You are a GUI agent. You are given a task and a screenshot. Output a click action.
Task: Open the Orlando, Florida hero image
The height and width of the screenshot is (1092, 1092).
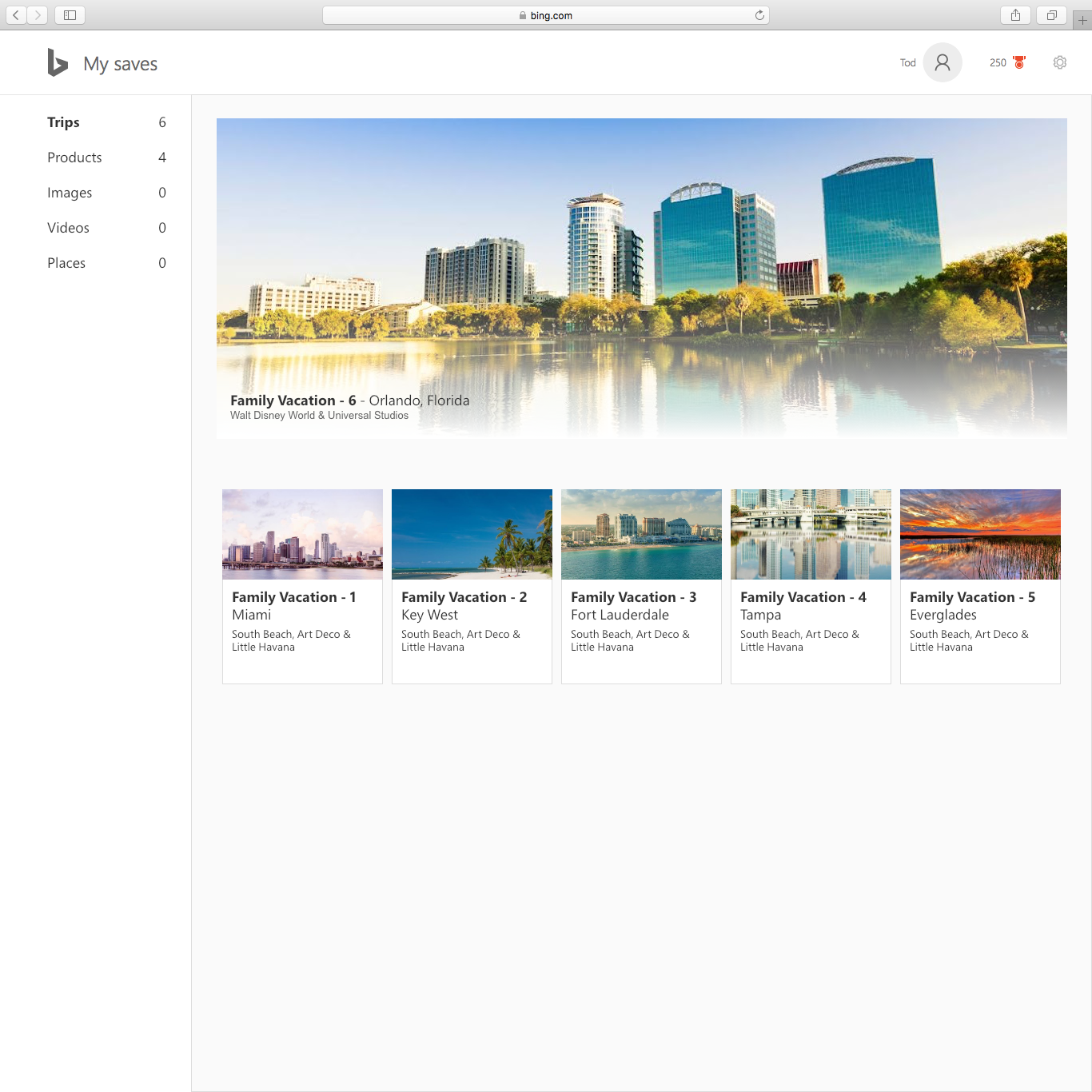tap(642, 278)
